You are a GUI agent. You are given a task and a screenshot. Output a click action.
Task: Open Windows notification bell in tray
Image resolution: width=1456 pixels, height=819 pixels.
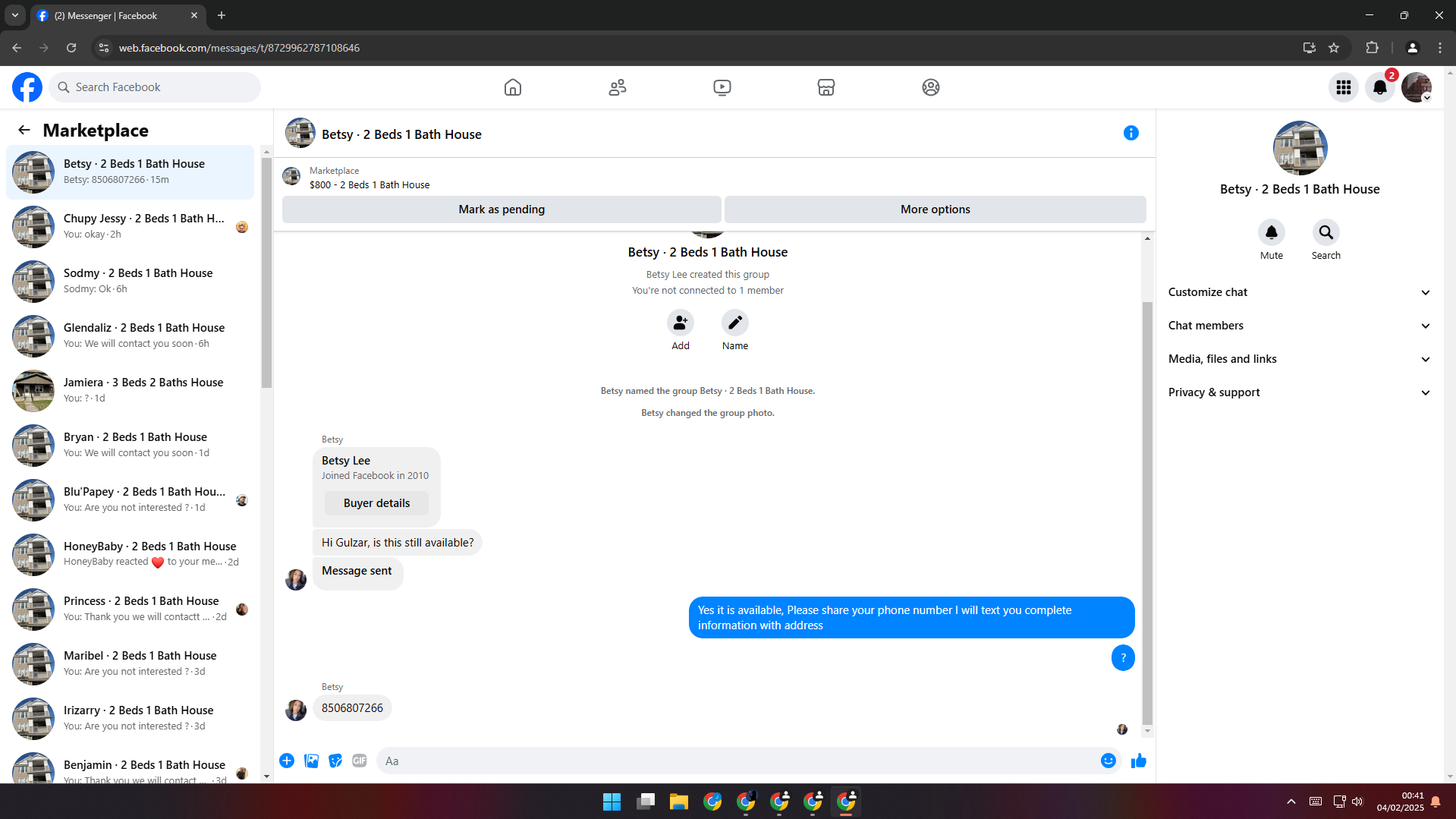pos(1436,802)
